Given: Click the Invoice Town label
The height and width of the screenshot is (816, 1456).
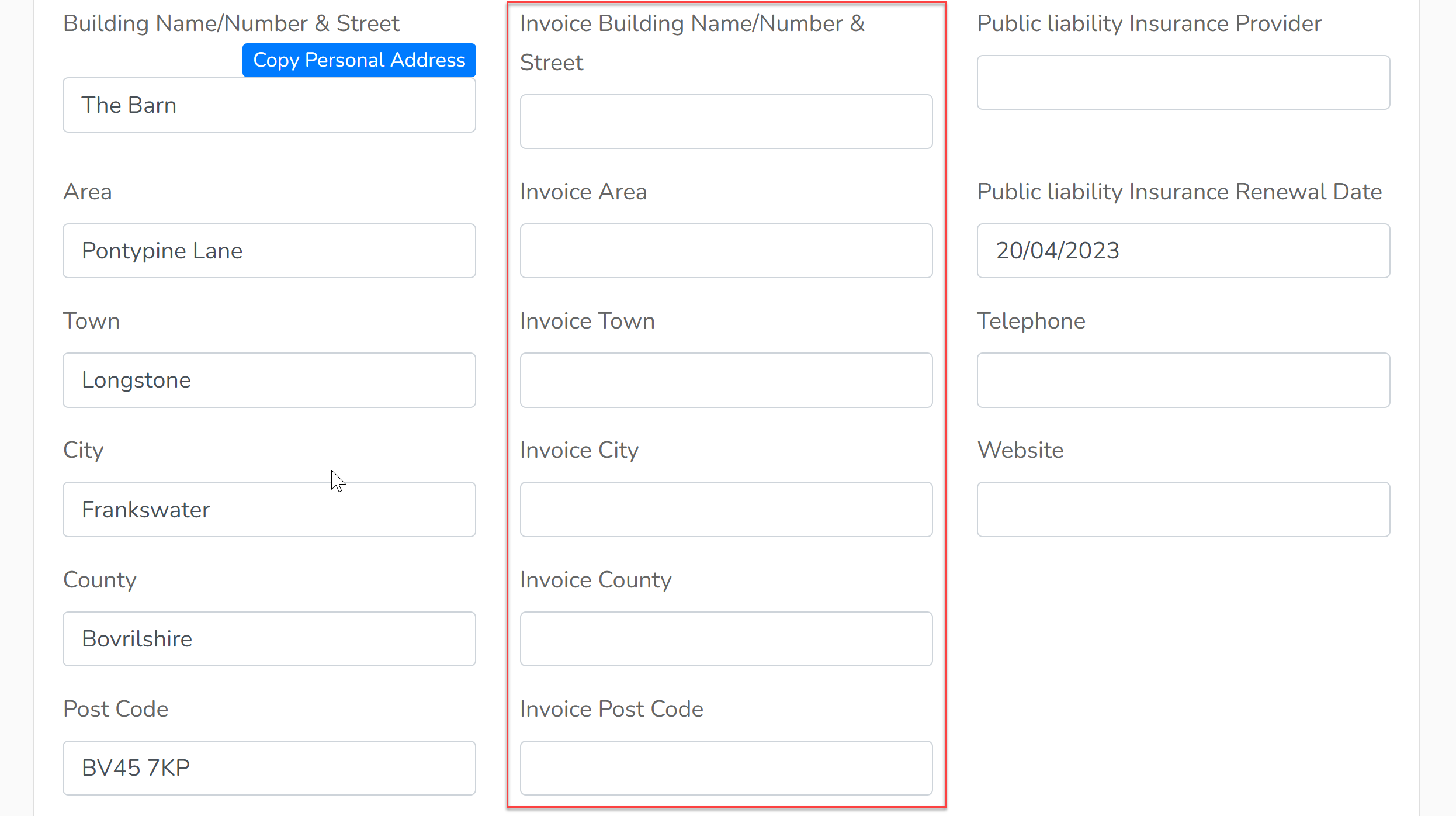Looking at the screenshot, I should 588,321.
